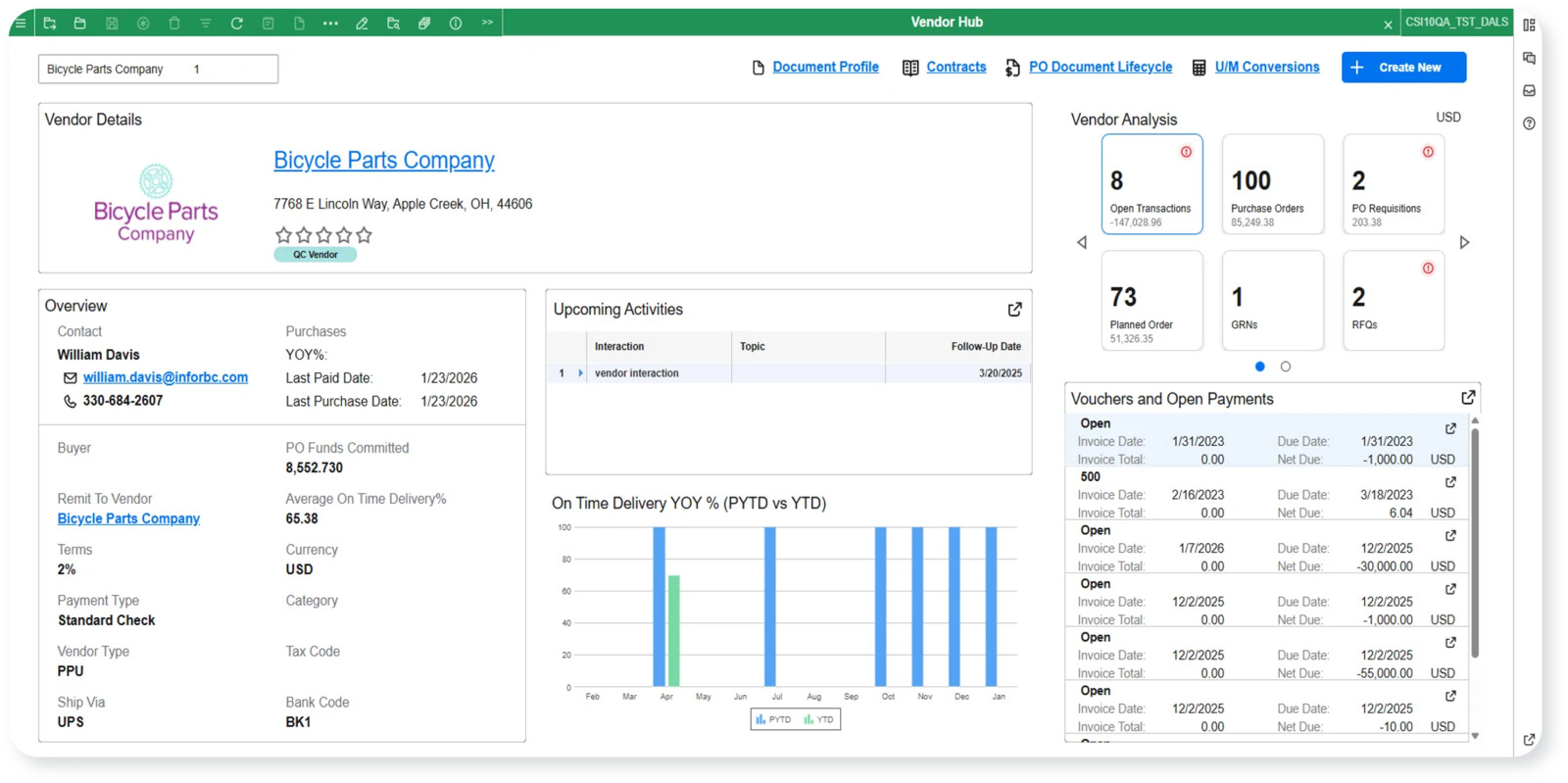Open the U/M Conversions link
Viewport: 1568px width, 783px height.
(x=1266, y=67)
